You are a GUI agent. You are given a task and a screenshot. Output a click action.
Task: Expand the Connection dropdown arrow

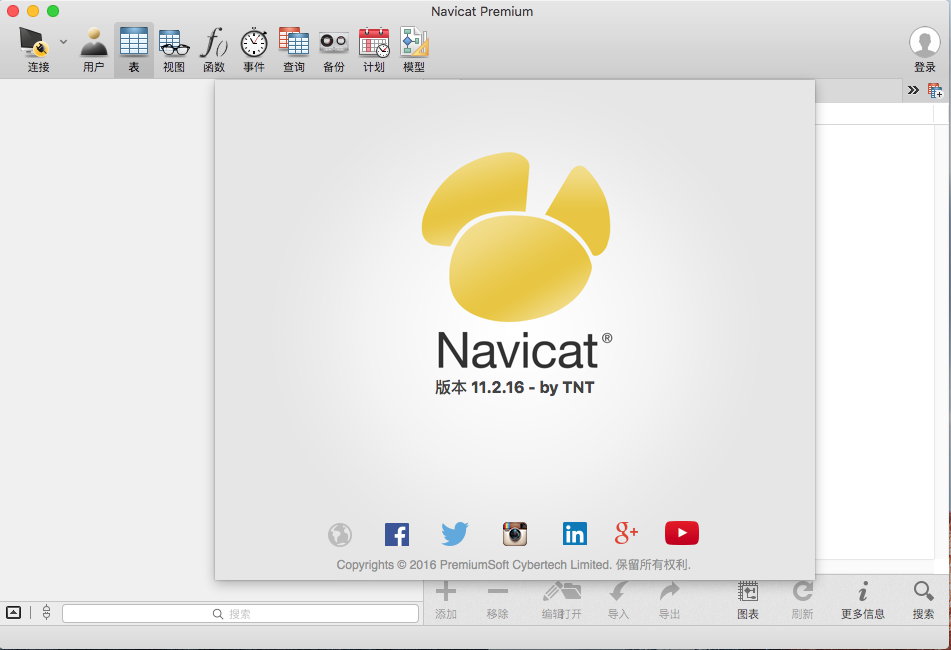click(63, 42)
